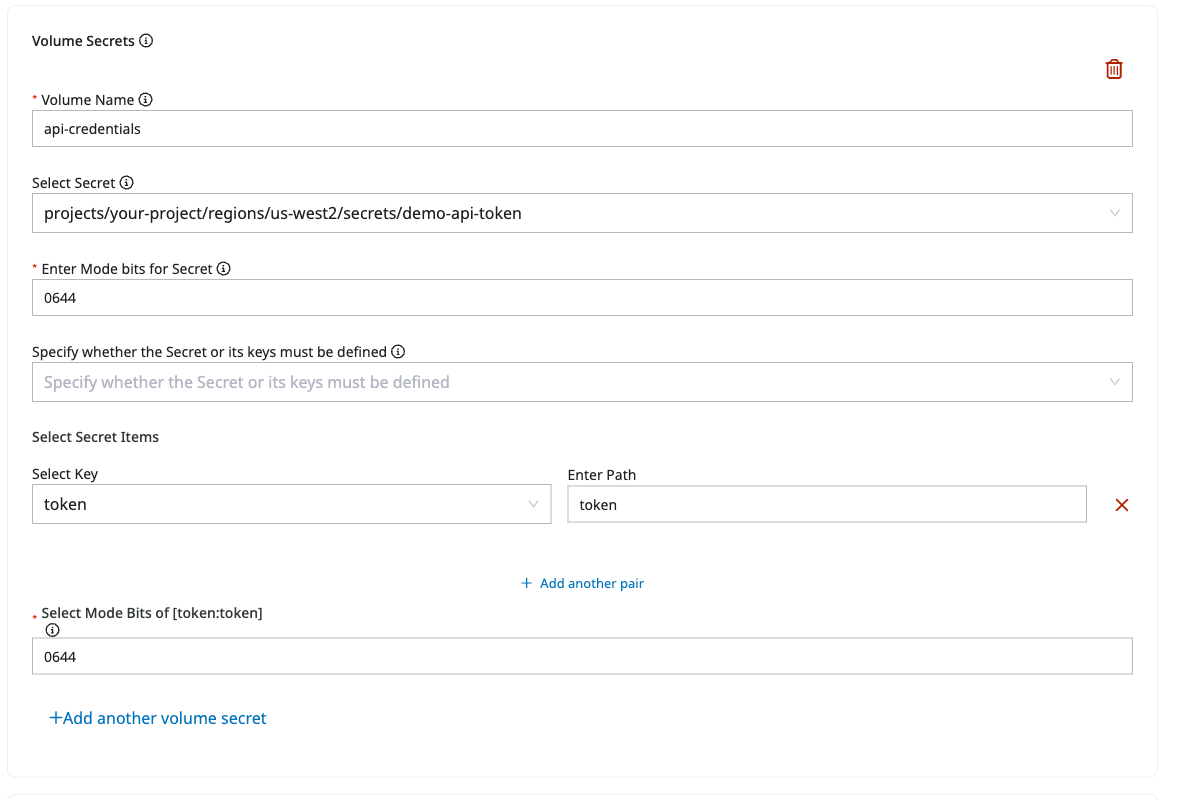Focus the Select Mode Bits of [token:token] field
The width and height of the screenshot is (1180, 800).
[x=582, y=656]
